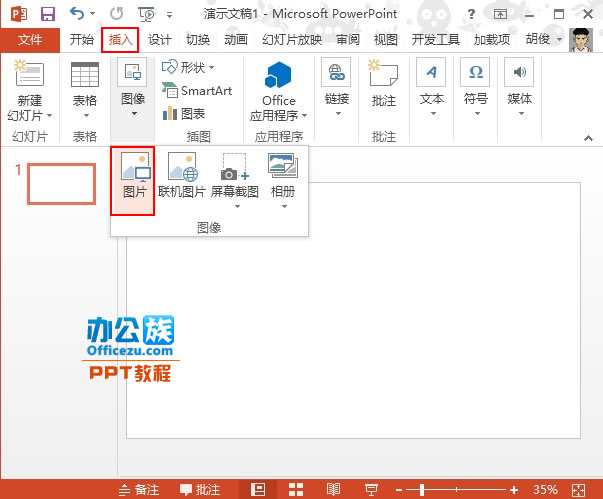Start slideshow from beginning icon

click(147, 15)
